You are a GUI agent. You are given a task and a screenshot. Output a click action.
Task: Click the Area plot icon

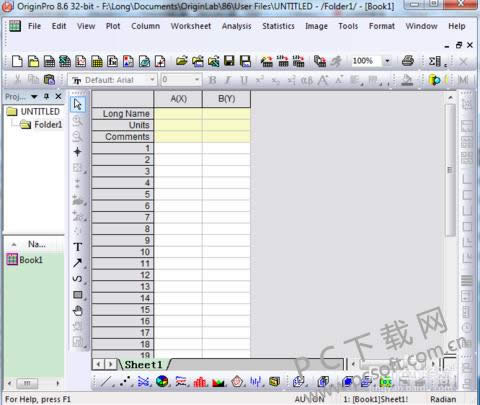coord(218,382)
